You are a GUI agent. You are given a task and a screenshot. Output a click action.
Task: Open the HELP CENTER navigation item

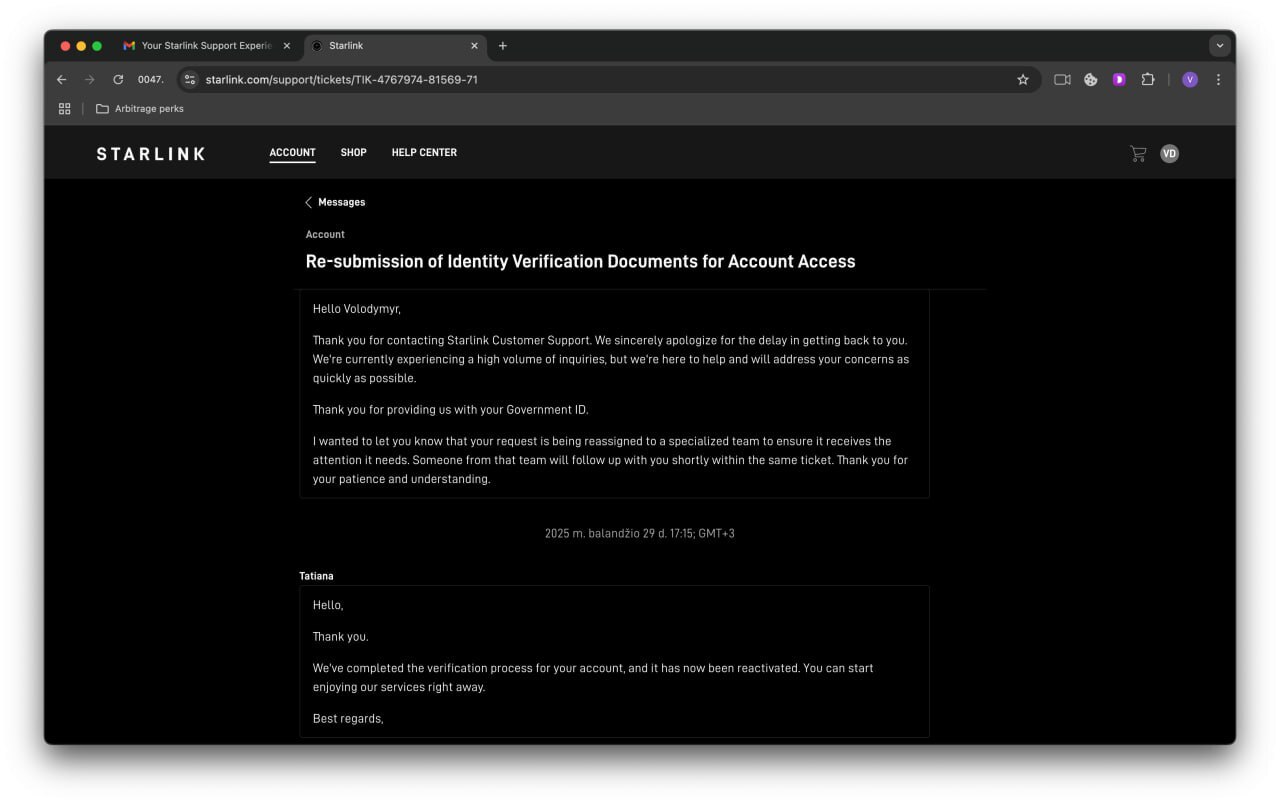[x=424, y=153]
